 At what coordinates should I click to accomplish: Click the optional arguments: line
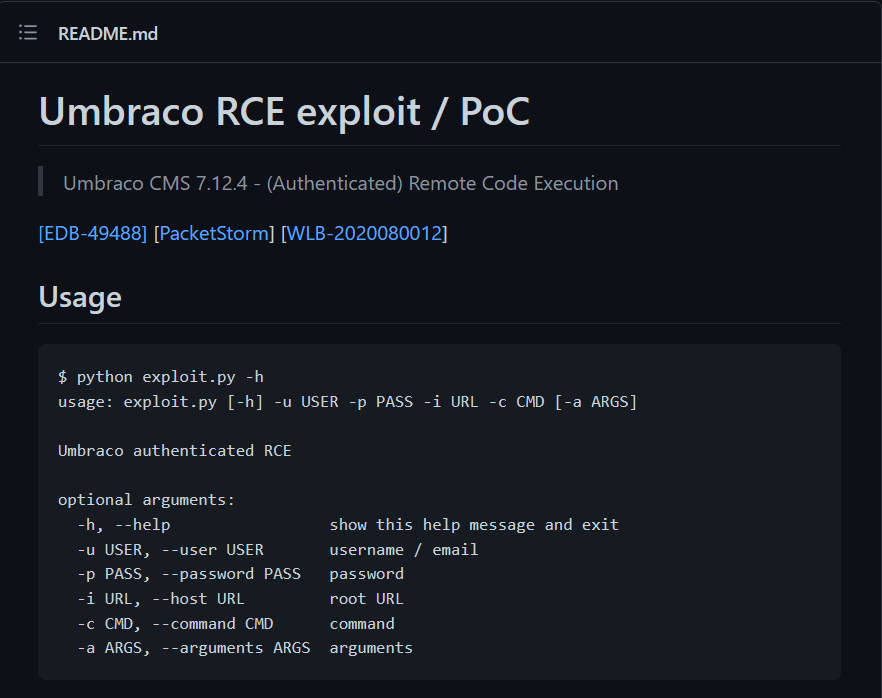click(146, 499)
